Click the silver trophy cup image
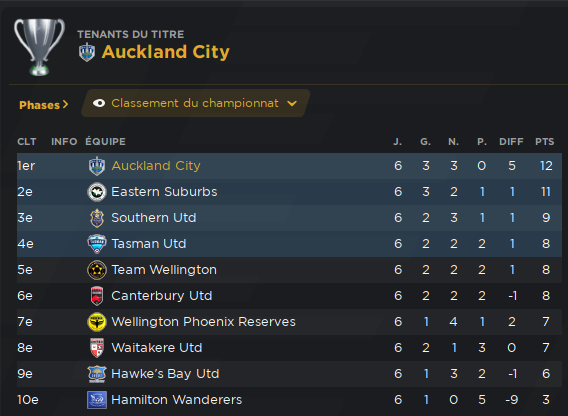Image resolution: width=568 pixels, height=416 pixels. (x=39, y=47)
